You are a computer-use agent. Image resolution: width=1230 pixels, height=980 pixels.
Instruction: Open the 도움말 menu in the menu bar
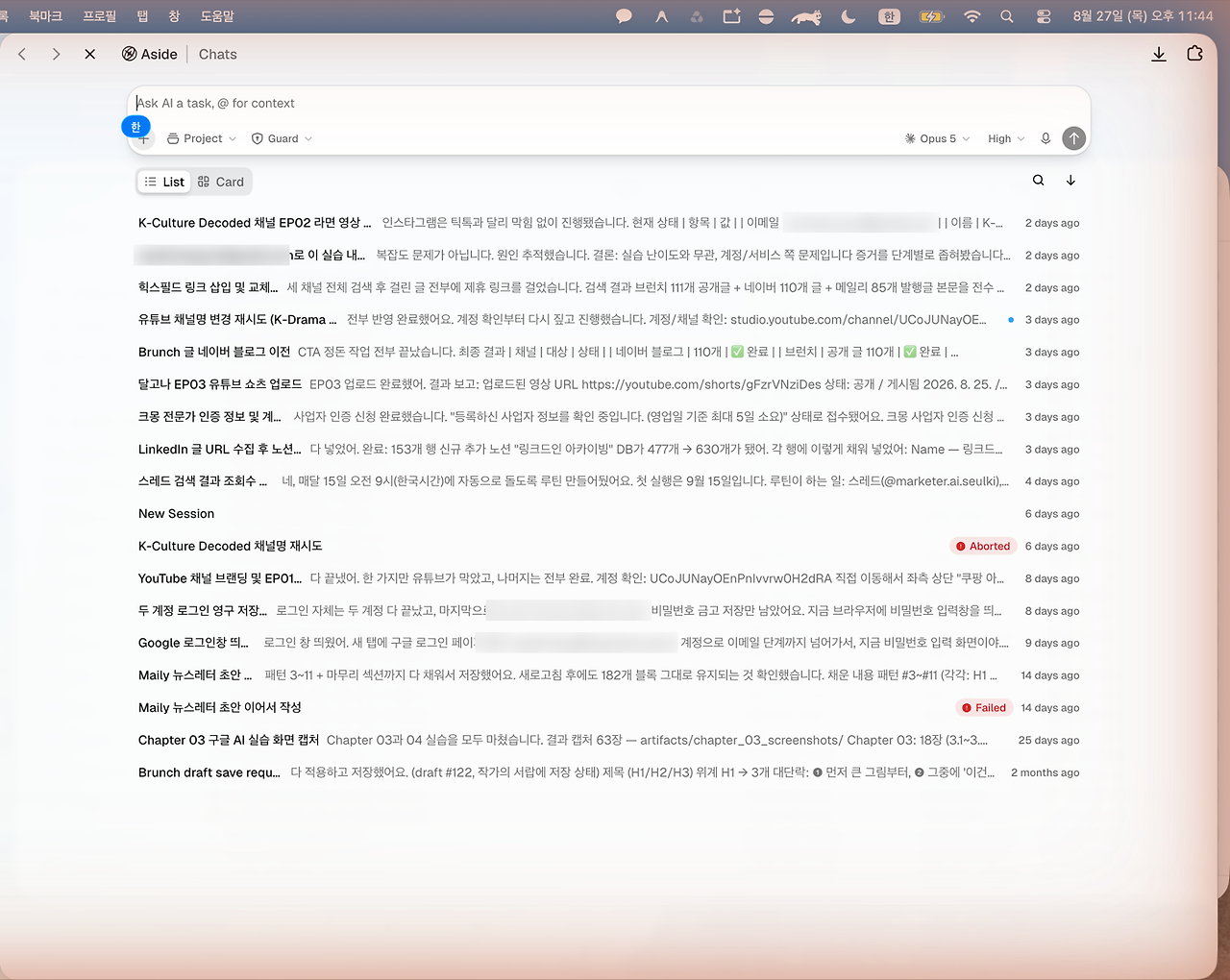point(217,16)
